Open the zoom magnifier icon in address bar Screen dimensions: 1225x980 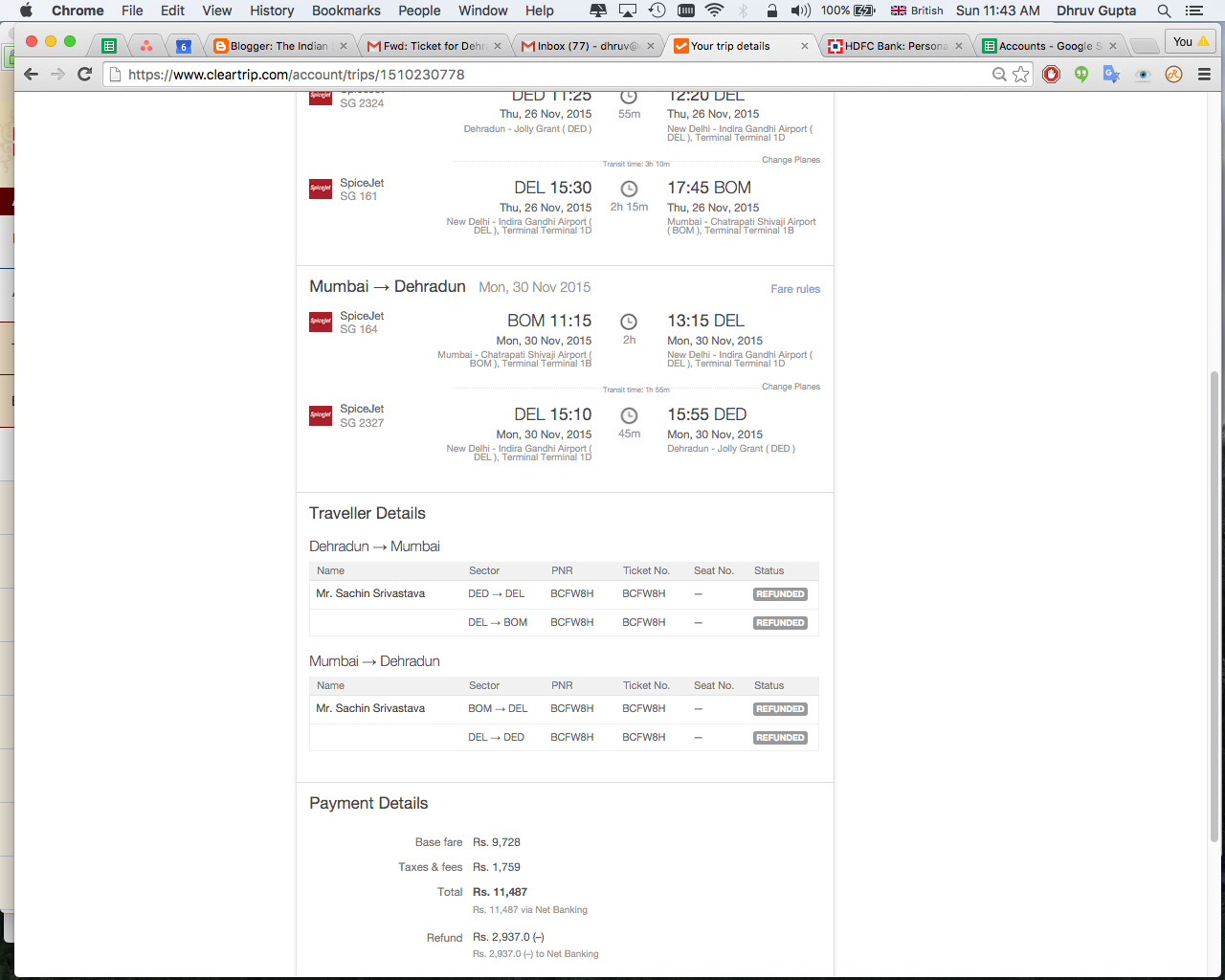coord(999,74)
